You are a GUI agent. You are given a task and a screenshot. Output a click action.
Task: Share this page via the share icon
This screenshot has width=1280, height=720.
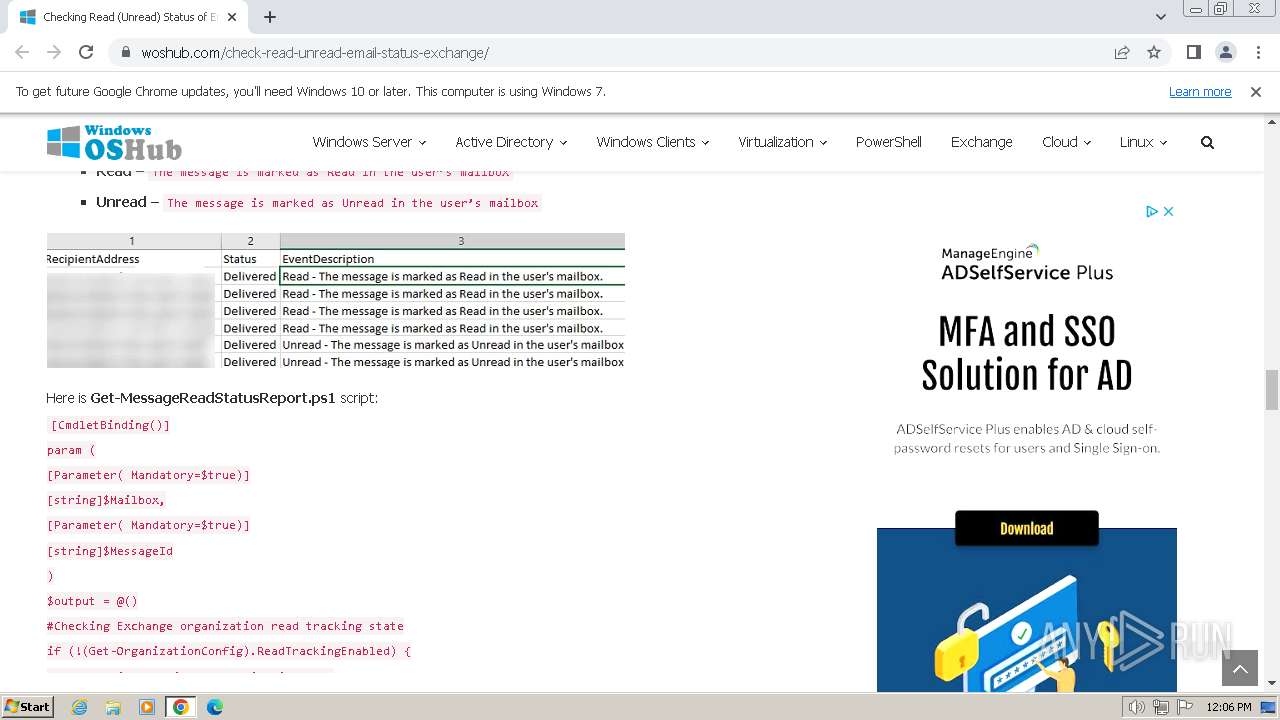(1122, 53)
